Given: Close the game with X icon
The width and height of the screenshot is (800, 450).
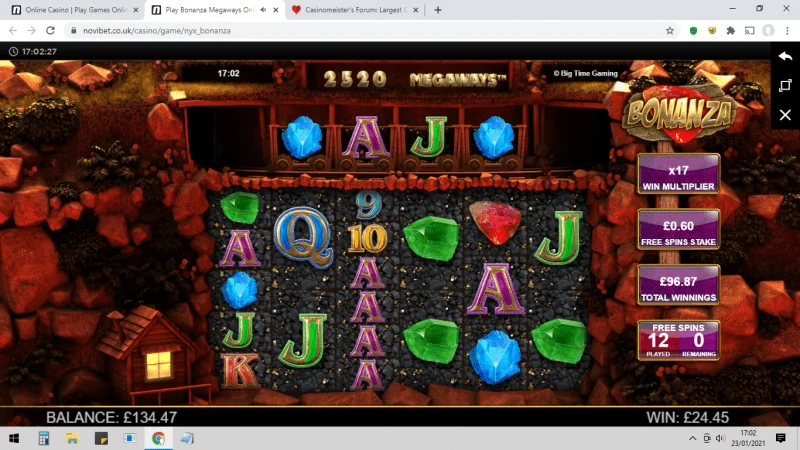Looking at the screenshot, I should coord(785,115).
